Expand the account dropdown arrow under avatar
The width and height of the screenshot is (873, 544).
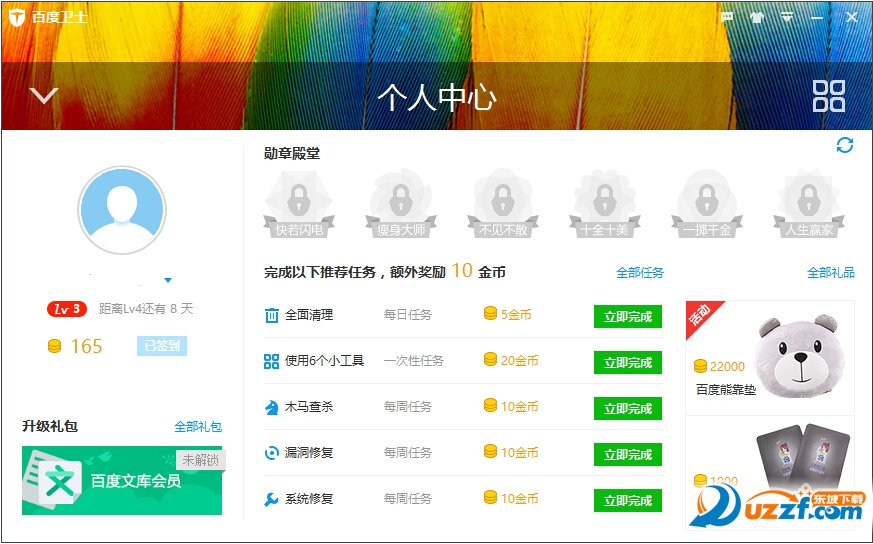tap(168, 280)
